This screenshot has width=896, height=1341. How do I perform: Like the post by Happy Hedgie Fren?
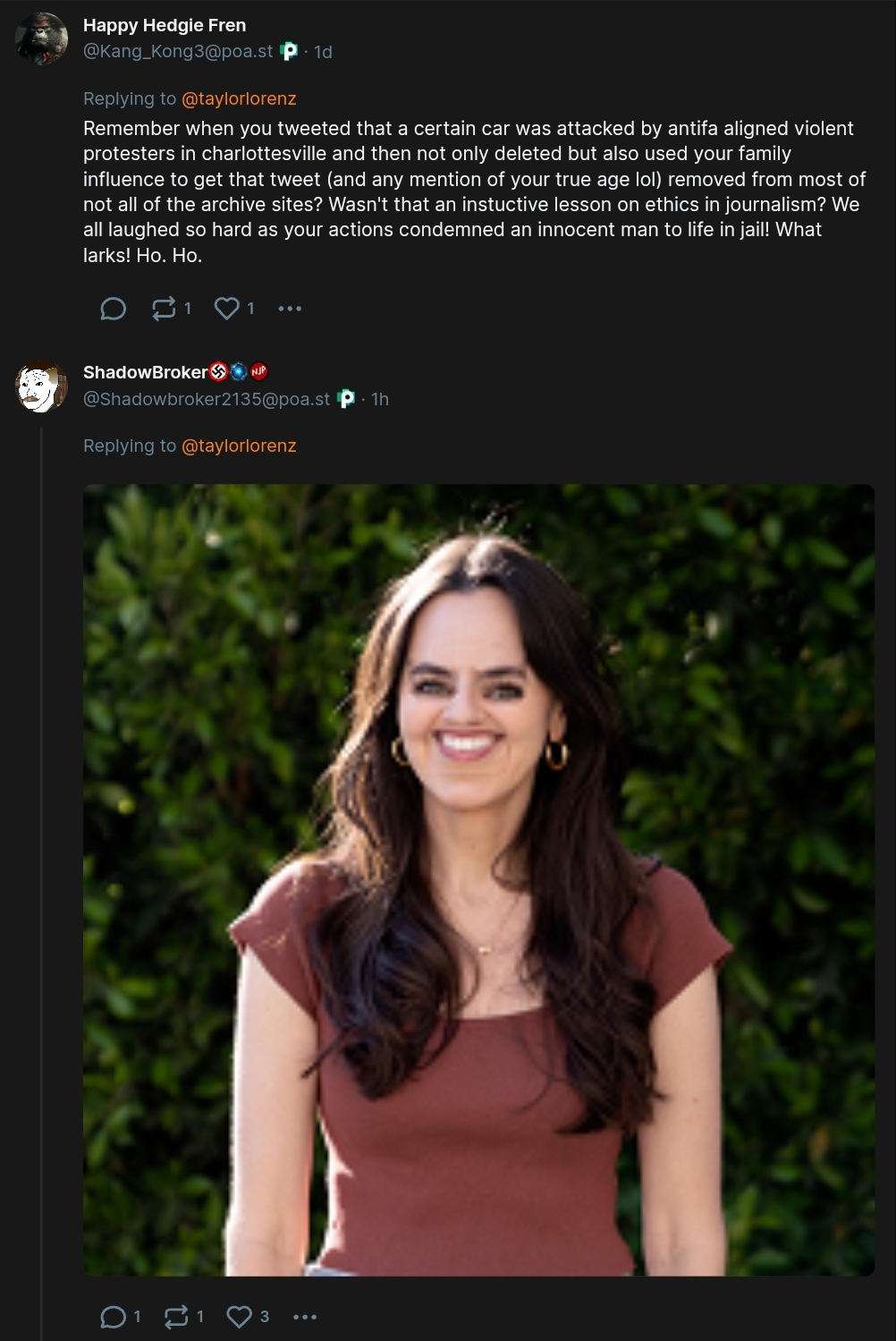click(227, 309)
